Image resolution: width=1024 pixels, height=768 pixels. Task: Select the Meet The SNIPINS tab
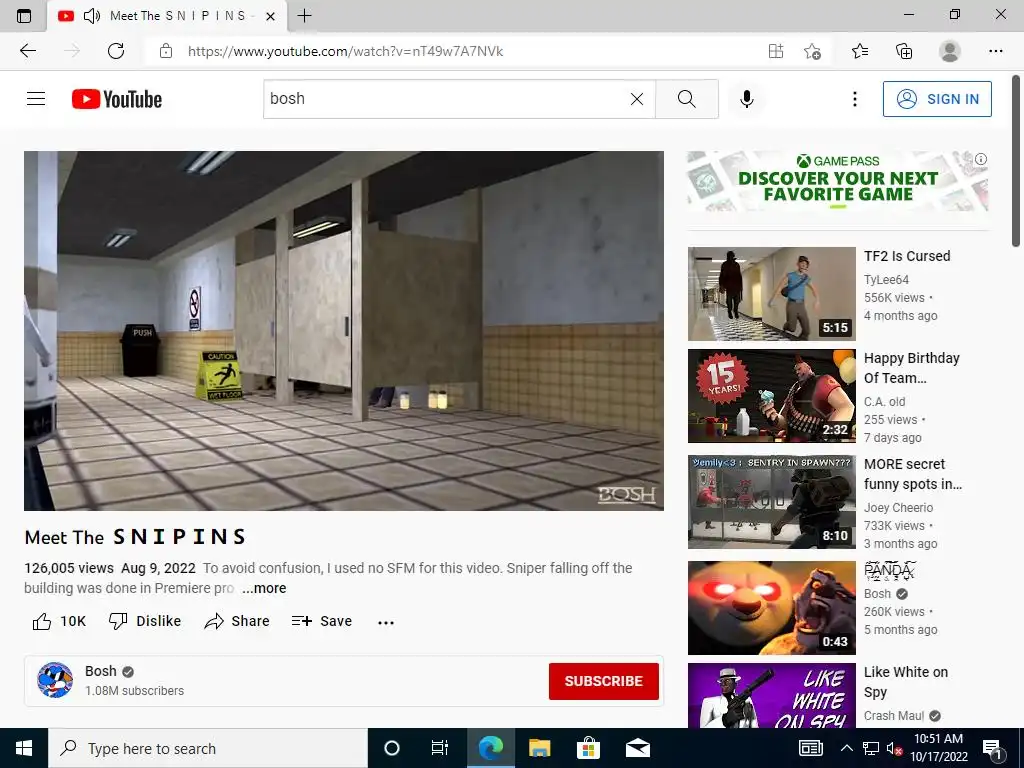[168, 16]
